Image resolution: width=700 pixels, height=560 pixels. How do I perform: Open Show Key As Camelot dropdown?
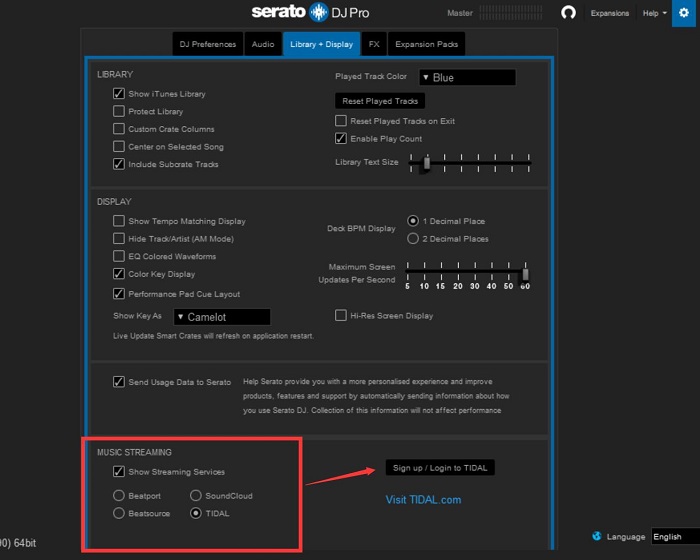[x=222, y=317]
